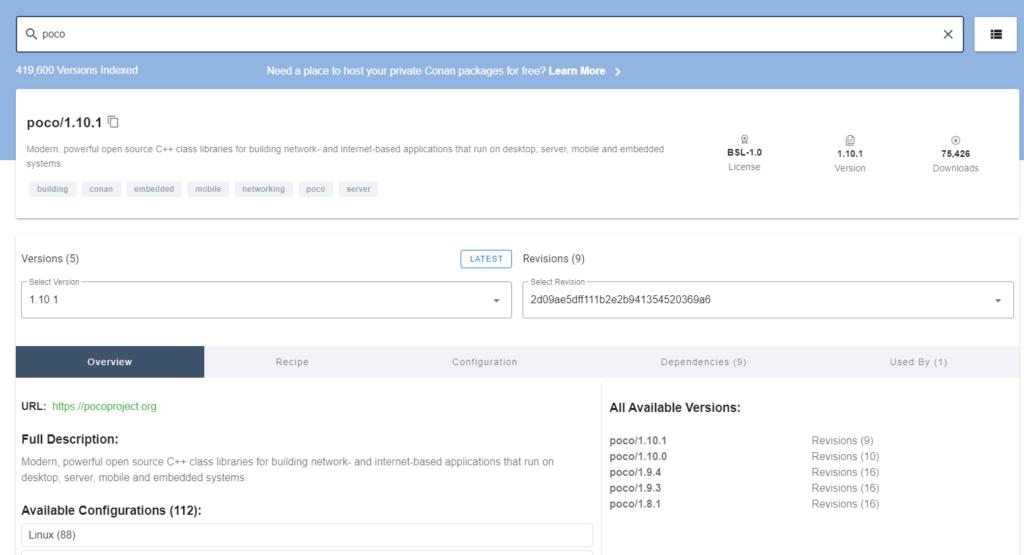This screenshot has height=555, width=1024.
Task: Switch to the Configuration tab
Action: coord(484,362)
